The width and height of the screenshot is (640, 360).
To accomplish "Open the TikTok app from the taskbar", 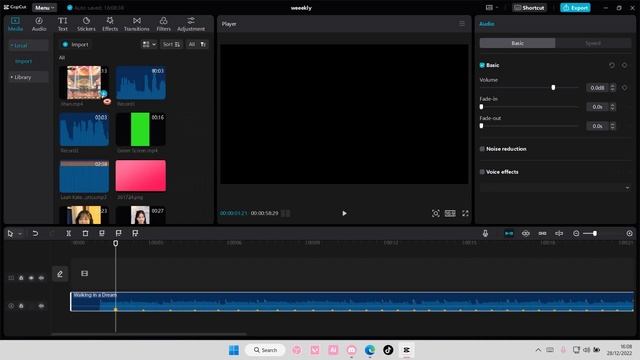I will [388, 350].
